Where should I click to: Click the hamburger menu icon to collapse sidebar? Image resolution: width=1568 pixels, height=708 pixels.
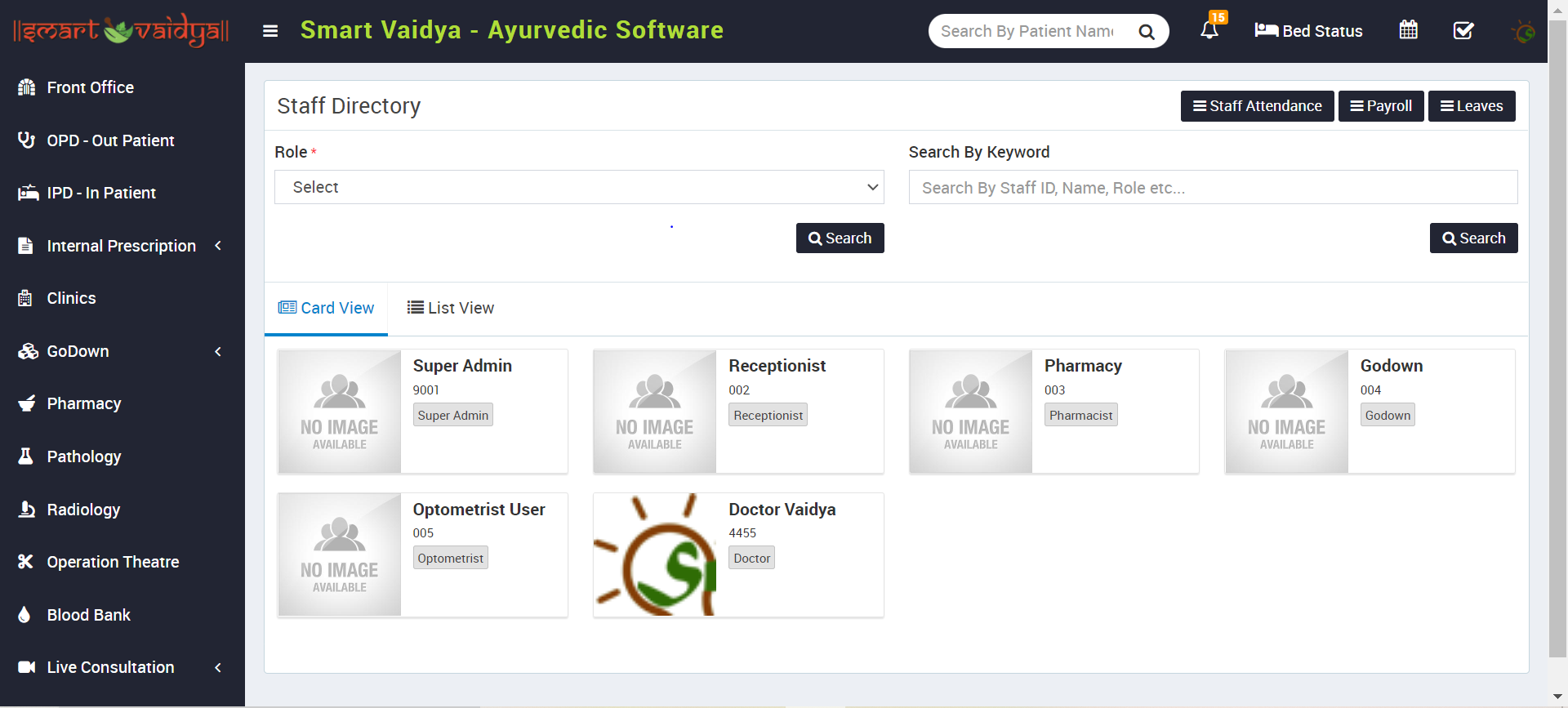click(x=270, y=31)
